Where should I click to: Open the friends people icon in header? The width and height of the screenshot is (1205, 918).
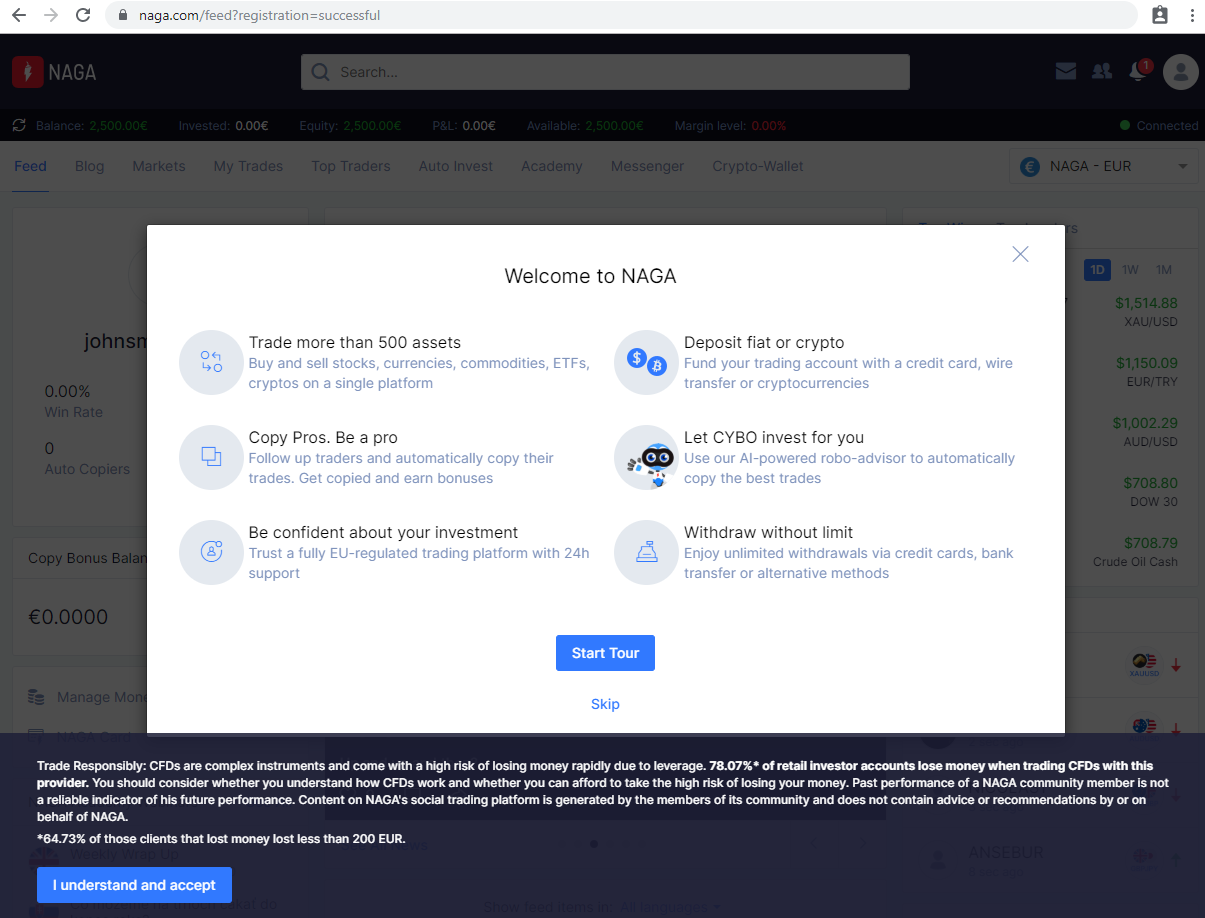click(x=1102, y=71)
